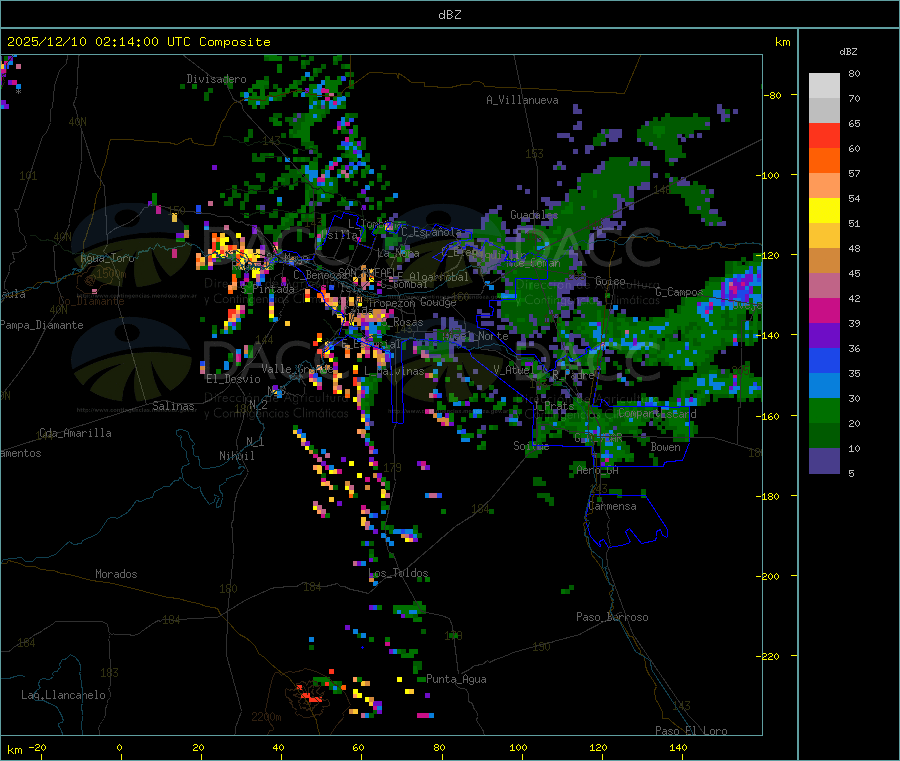Click the 5 value label in the legend

click(851, 473)
